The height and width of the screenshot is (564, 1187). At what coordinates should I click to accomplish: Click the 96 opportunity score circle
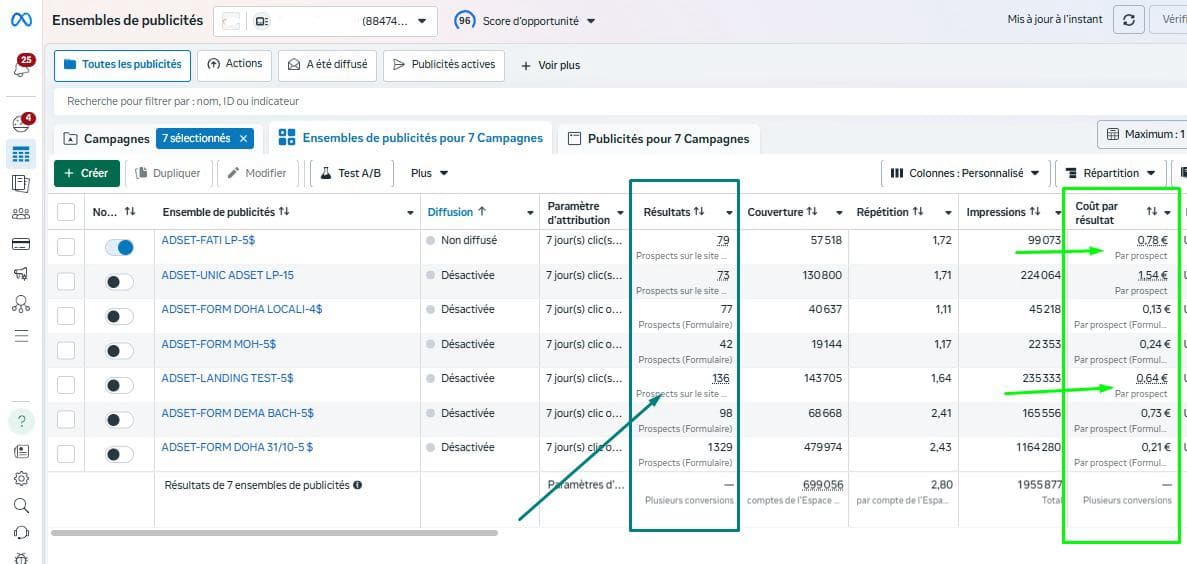point(464,21)
